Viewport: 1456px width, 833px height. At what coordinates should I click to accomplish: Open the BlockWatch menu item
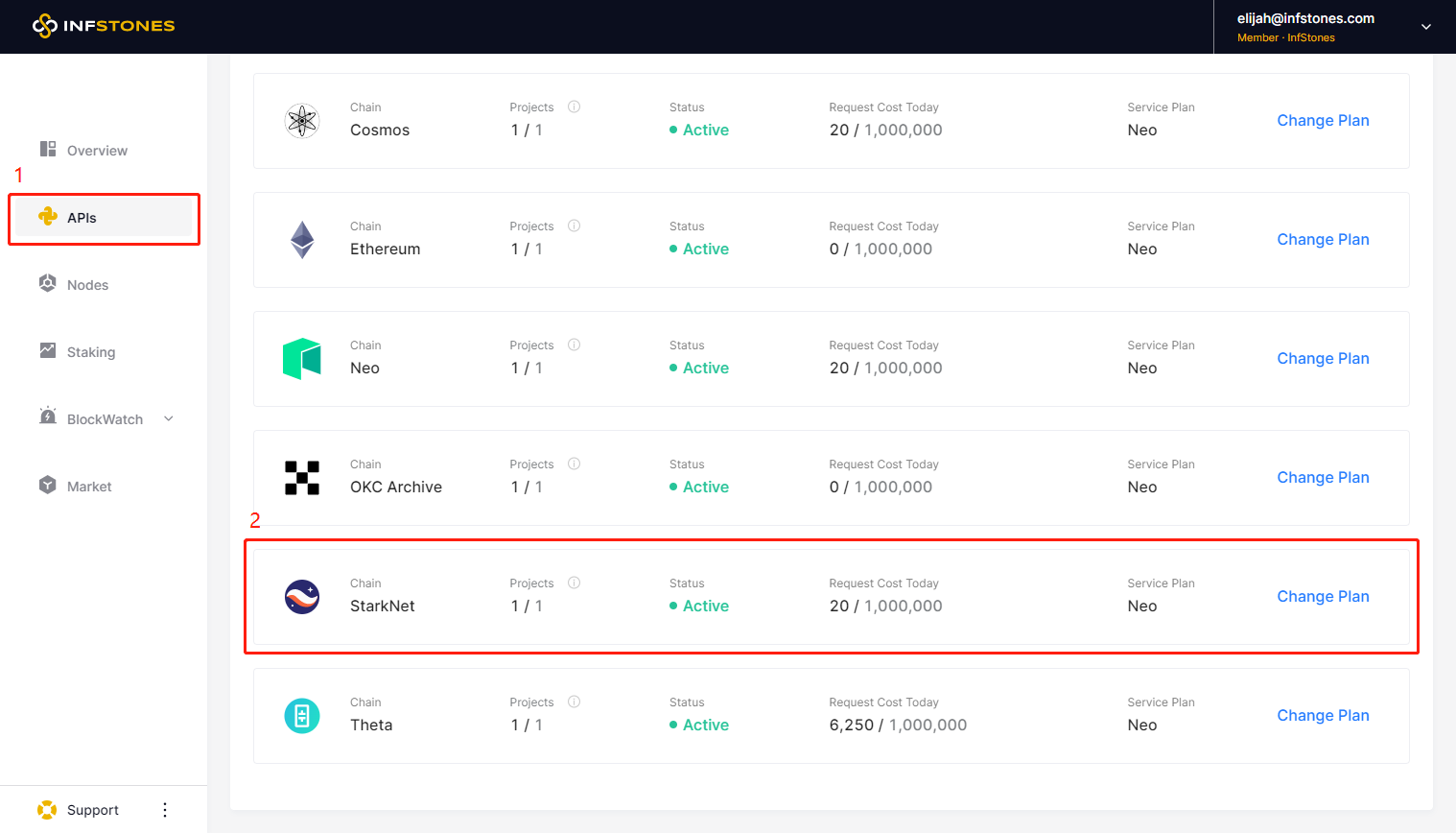(x=105, y=419)
